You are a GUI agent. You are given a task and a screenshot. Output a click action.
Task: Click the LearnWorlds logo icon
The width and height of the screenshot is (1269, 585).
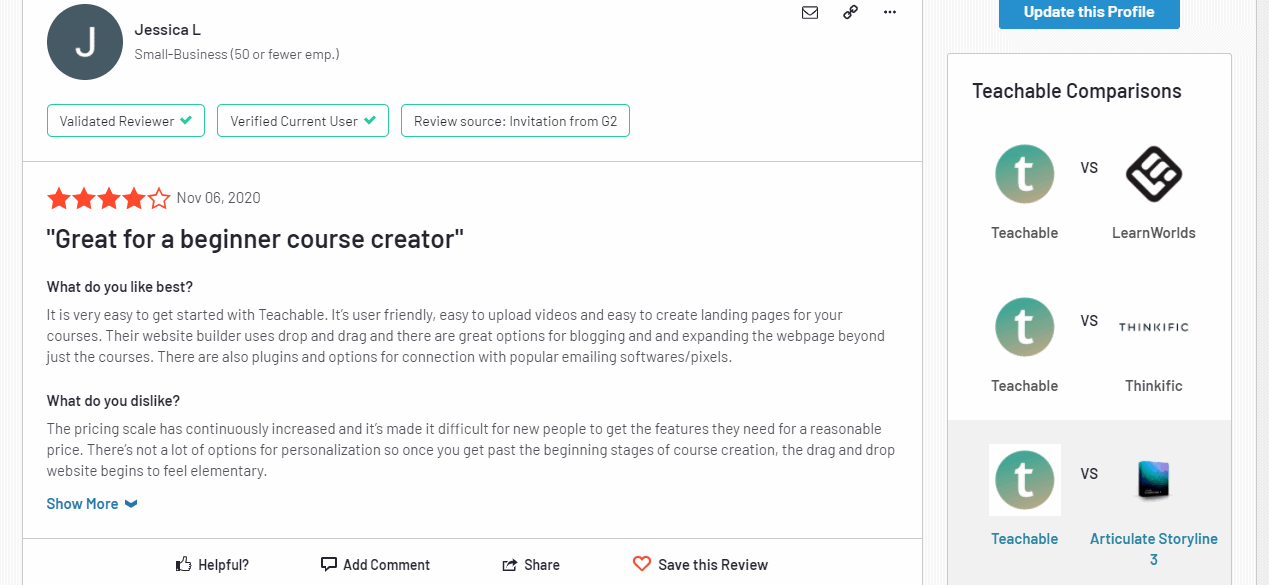coord(1154,174)
